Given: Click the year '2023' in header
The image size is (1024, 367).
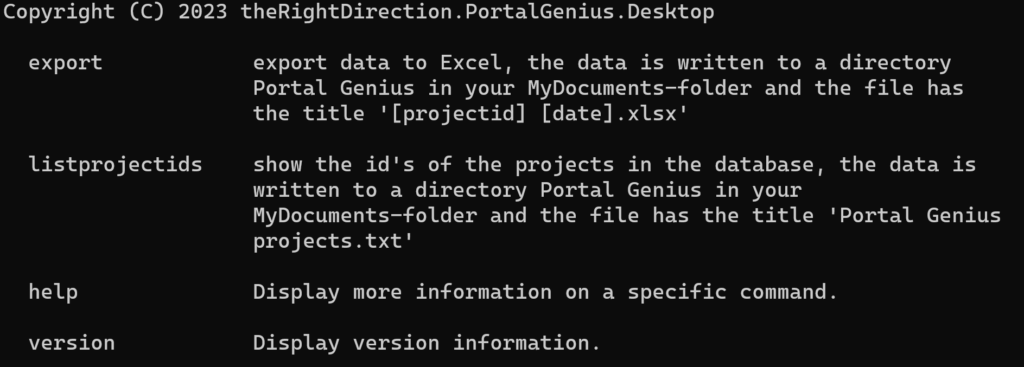Looking at the screenshot, I should 203,12.
